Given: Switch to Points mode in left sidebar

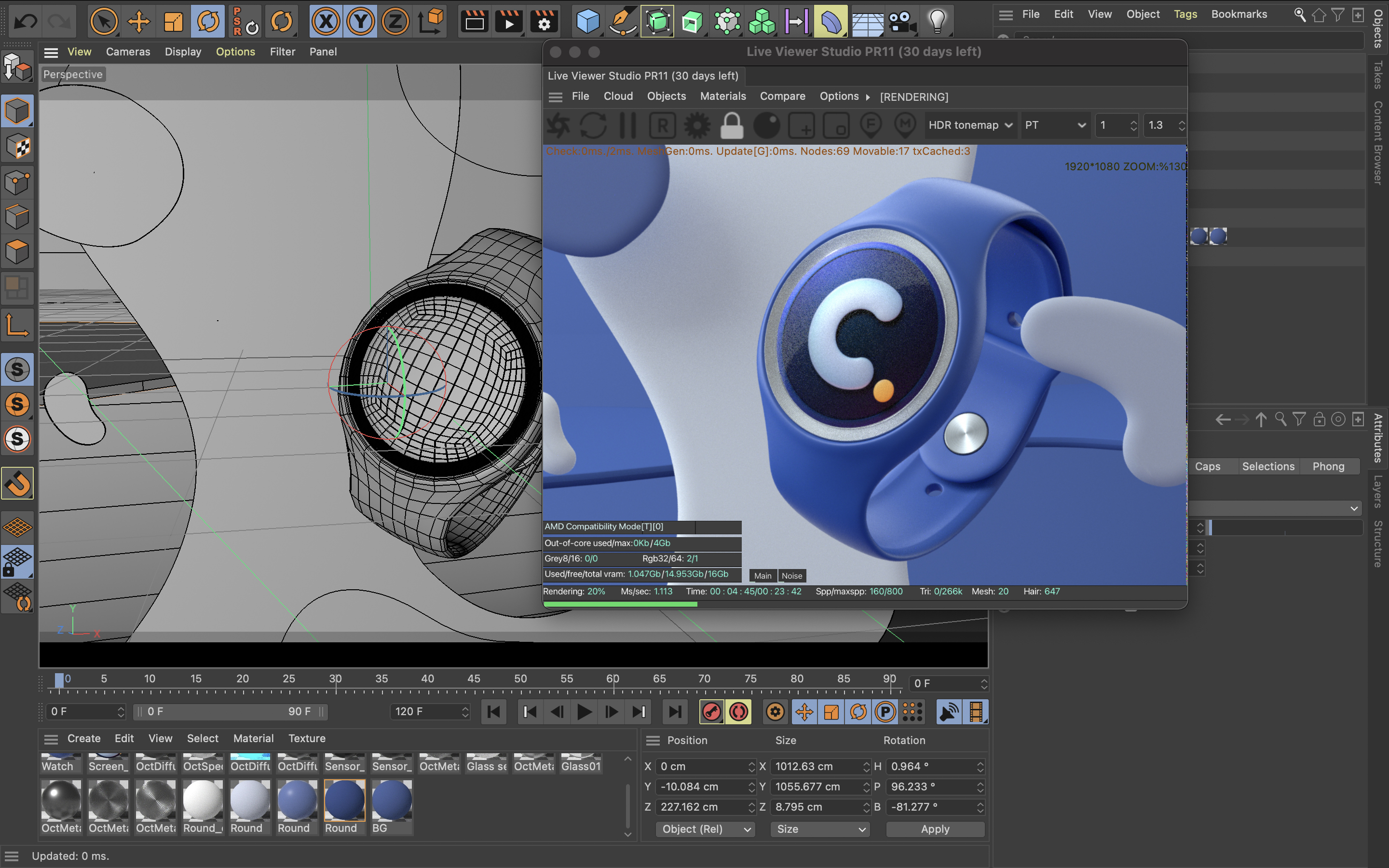Looking at the screenshot, I should [17, 182].
